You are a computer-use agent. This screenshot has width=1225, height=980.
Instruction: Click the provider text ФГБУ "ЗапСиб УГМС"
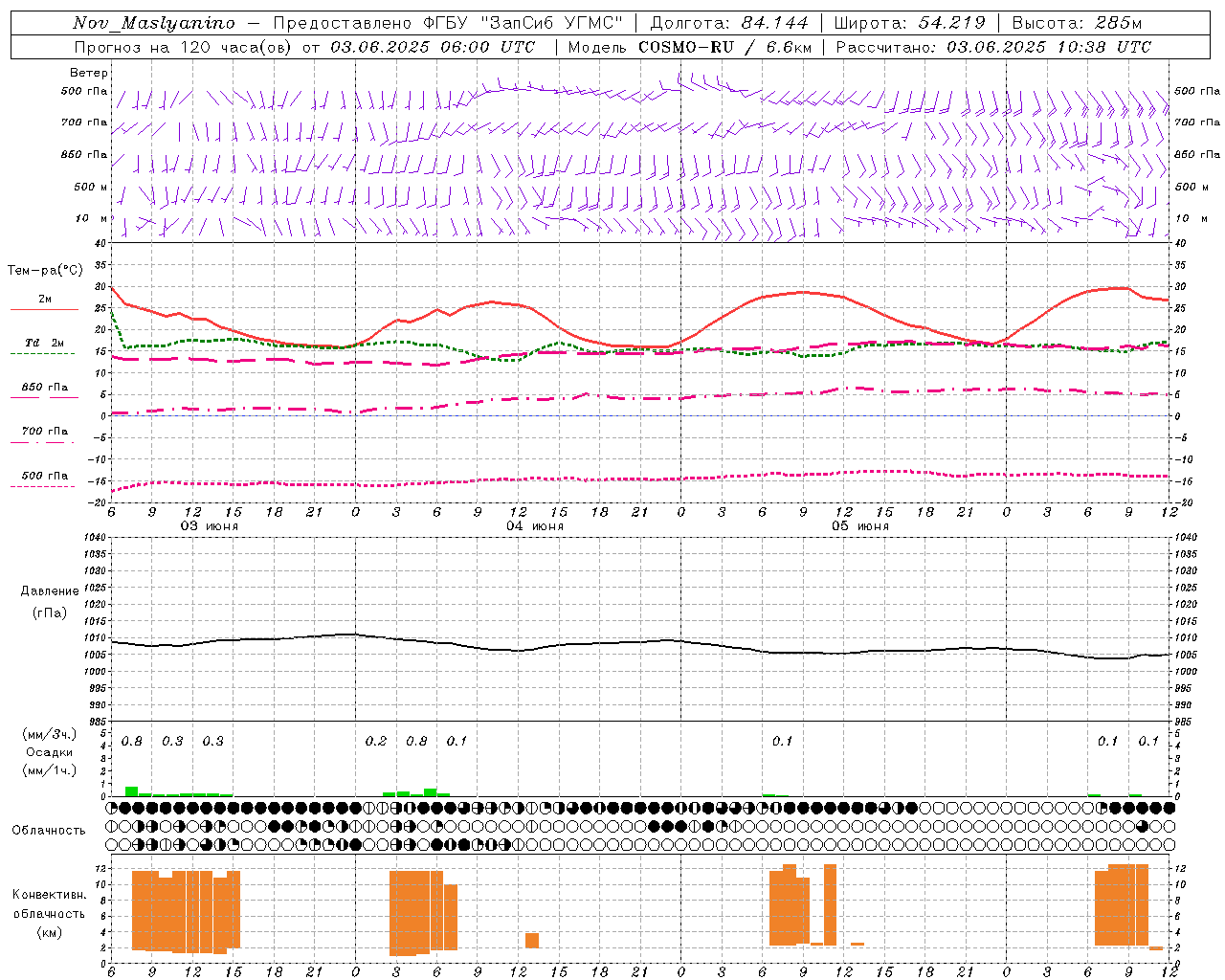(x=523, y=23)
